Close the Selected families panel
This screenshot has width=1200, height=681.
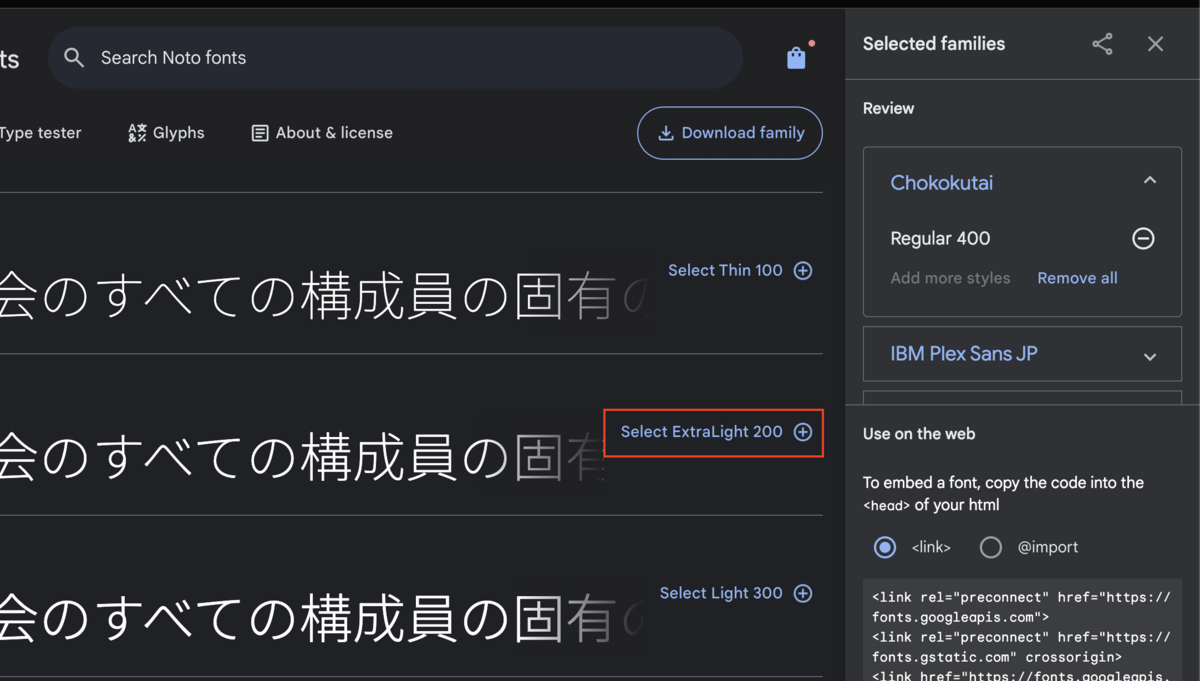(1155, 44)
